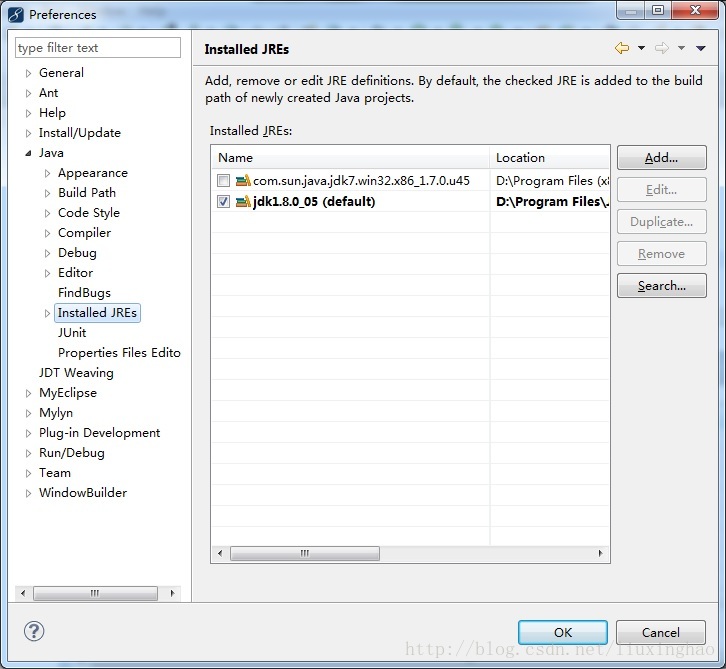Collapse the Java tree node
Image resolution: width=726 pixels, height=669 pixels.
click(x=29, y=153)
